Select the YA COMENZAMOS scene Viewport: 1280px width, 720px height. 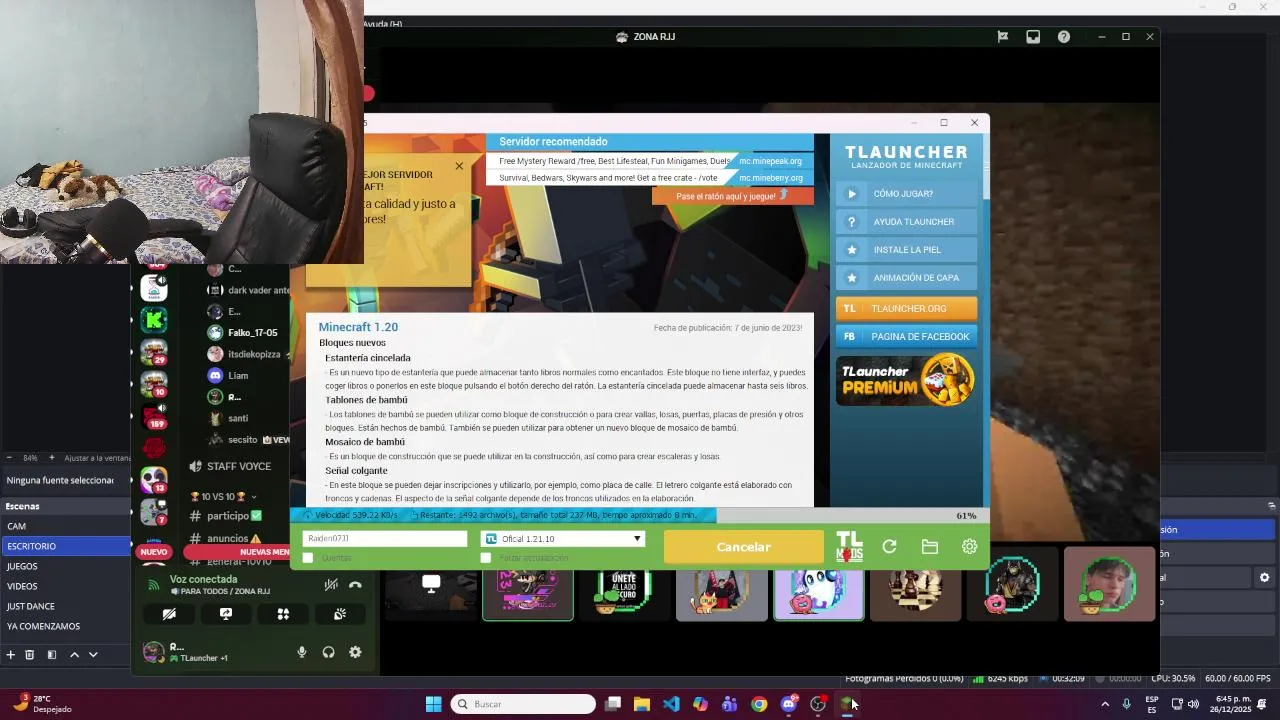pyautogui.click(x=65, y=626)
